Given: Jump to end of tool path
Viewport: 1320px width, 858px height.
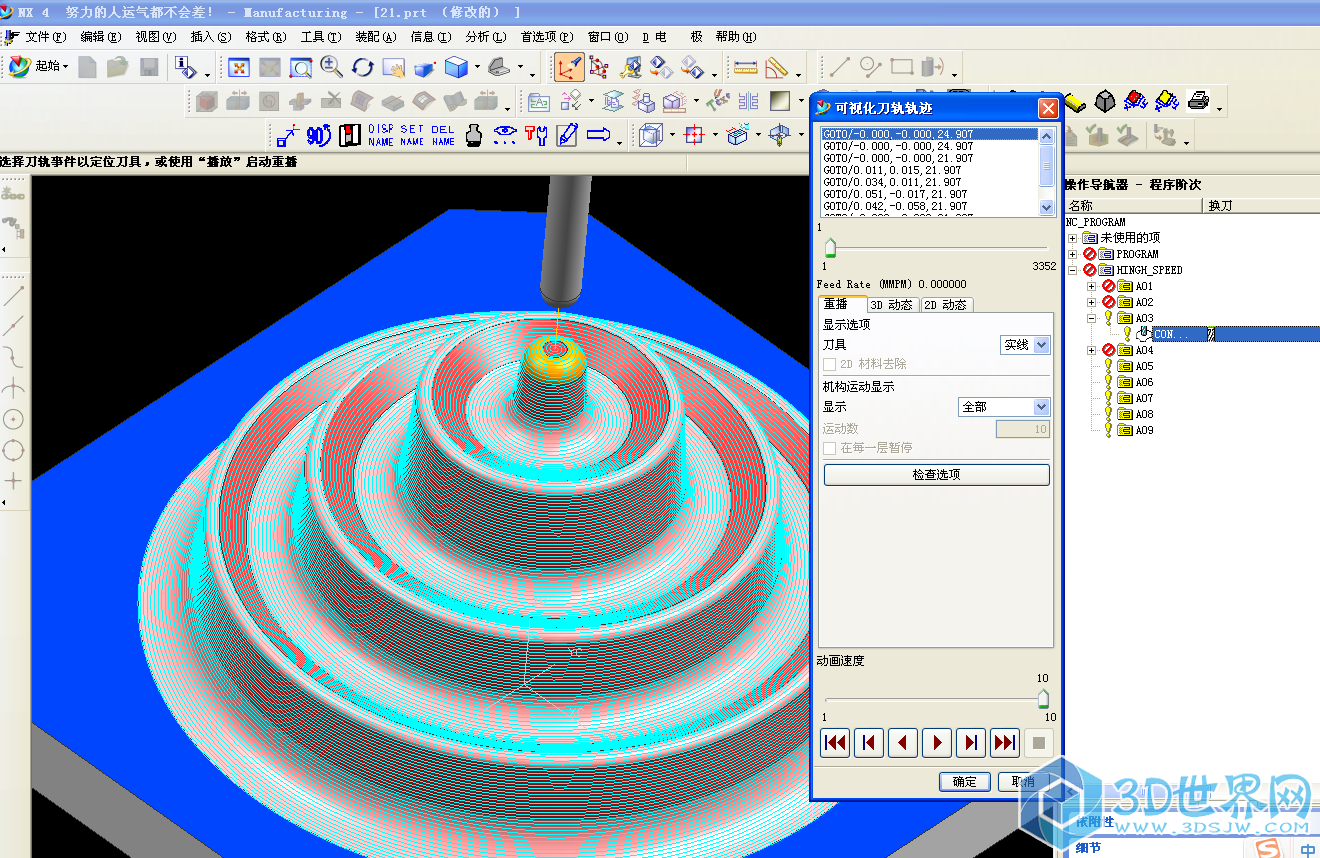Looking at the screenshot, I should point(1005,743).
